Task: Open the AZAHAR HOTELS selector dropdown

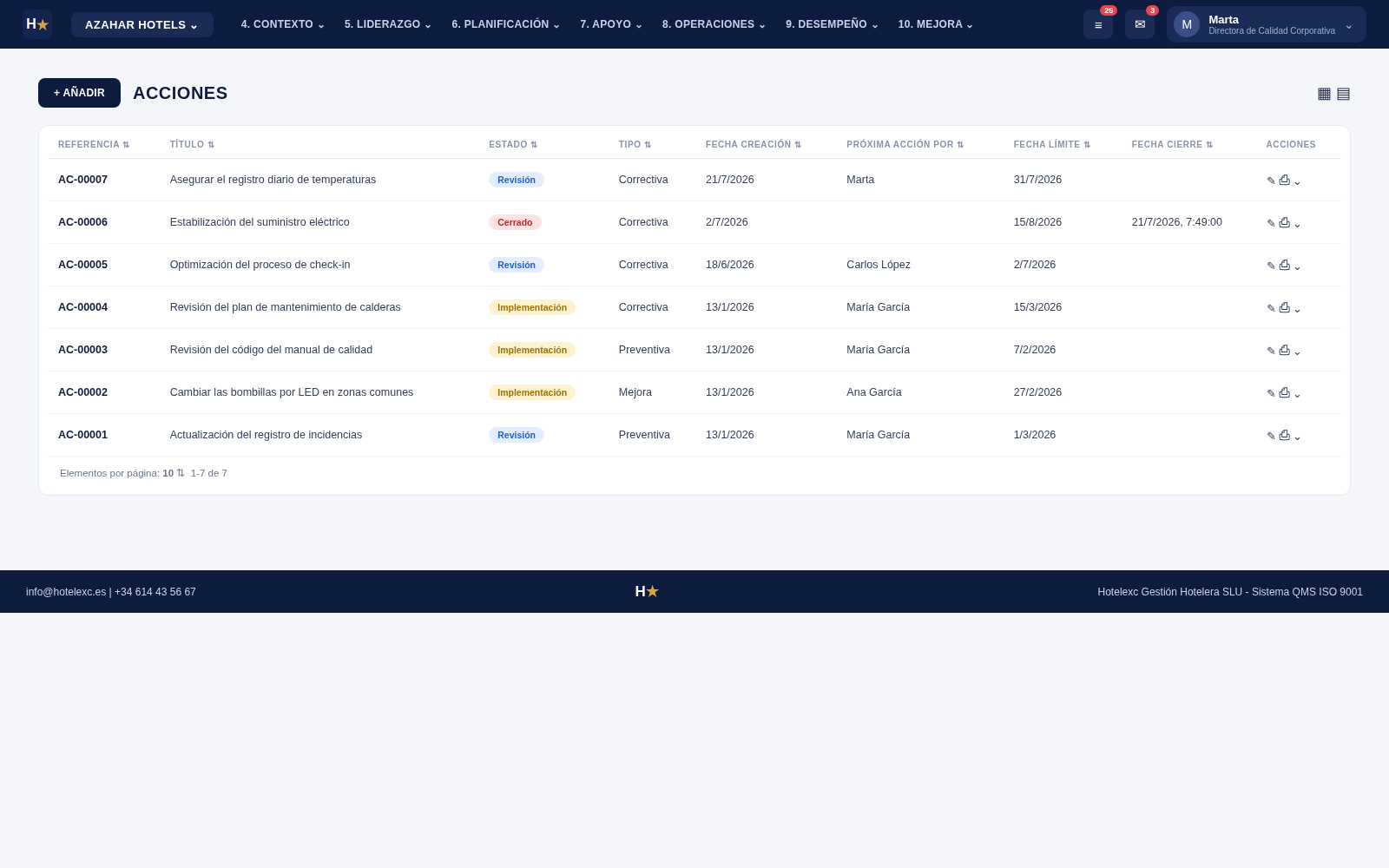Action: (142, 24)
